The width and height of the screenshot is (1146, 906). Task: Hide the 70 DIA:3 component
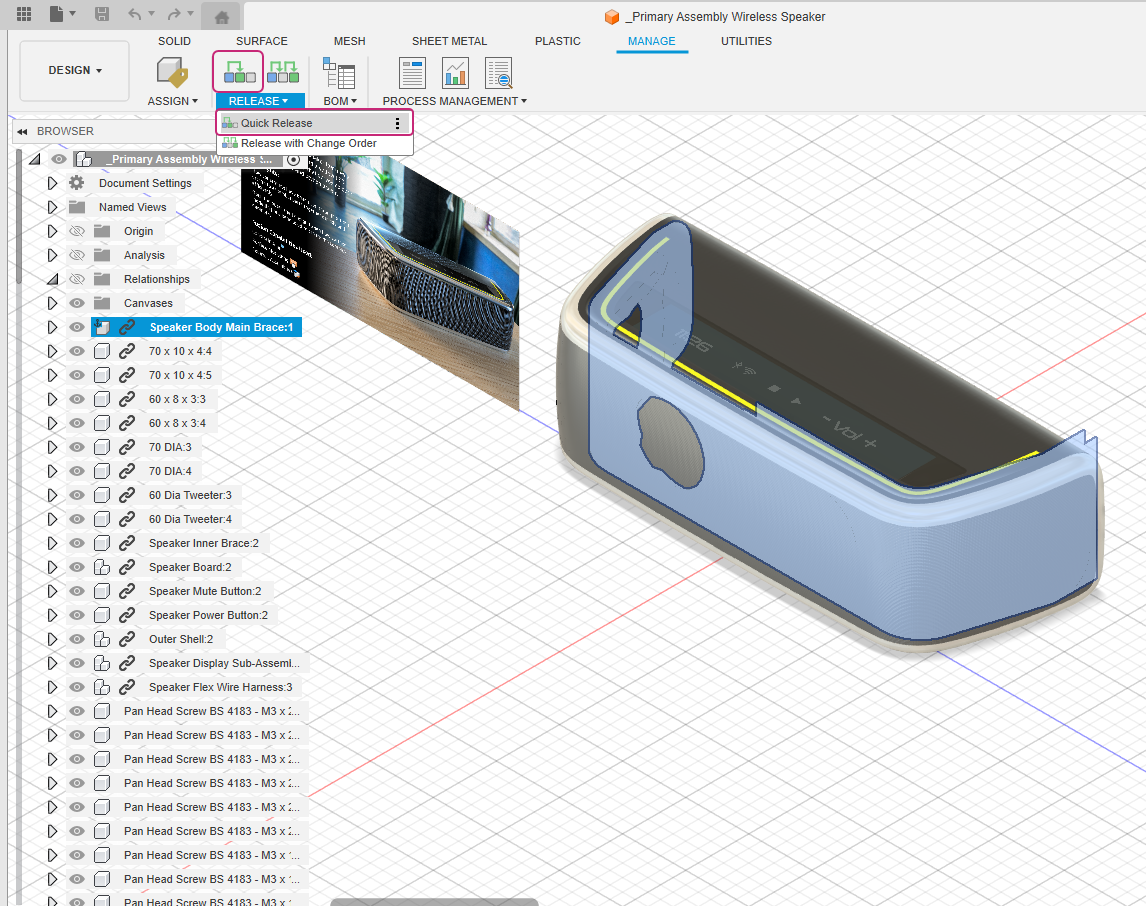(x=77, y=447)
